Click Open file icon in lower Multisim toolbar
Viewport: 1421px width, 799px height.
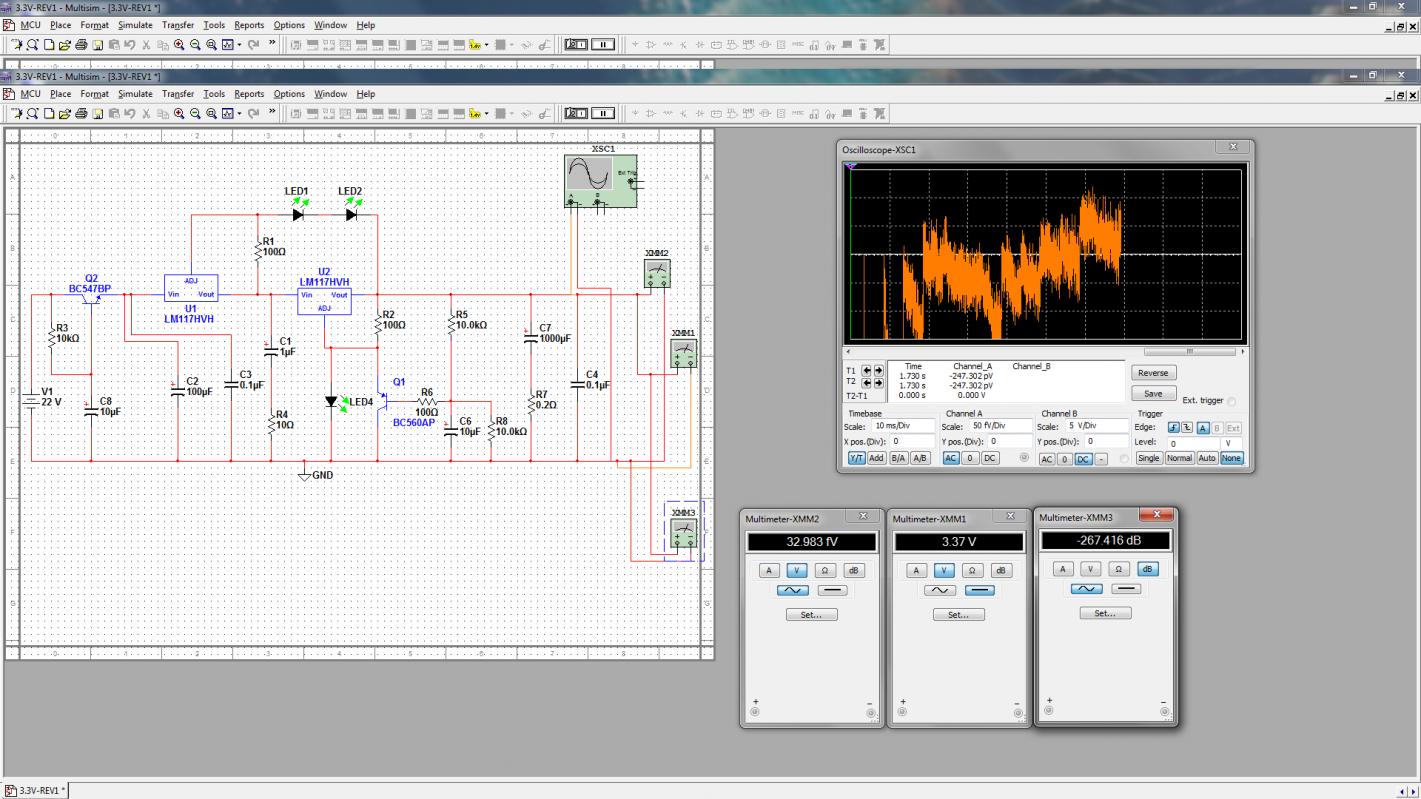pyautogui.click(x=64, y=114)
